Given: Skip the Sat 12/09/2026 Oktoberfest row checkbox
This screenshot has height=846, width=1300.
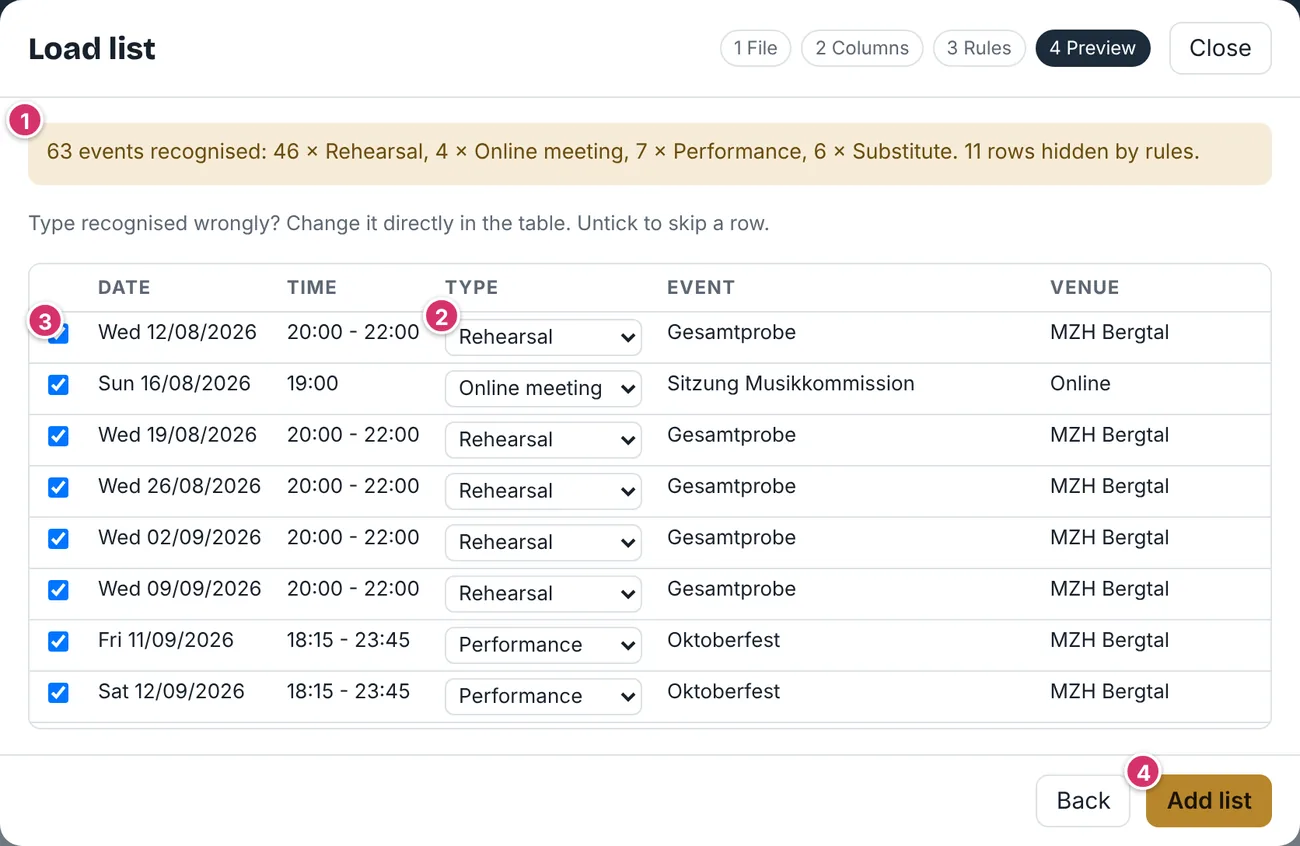Looking at the screenshot, I should click(59, 692).
